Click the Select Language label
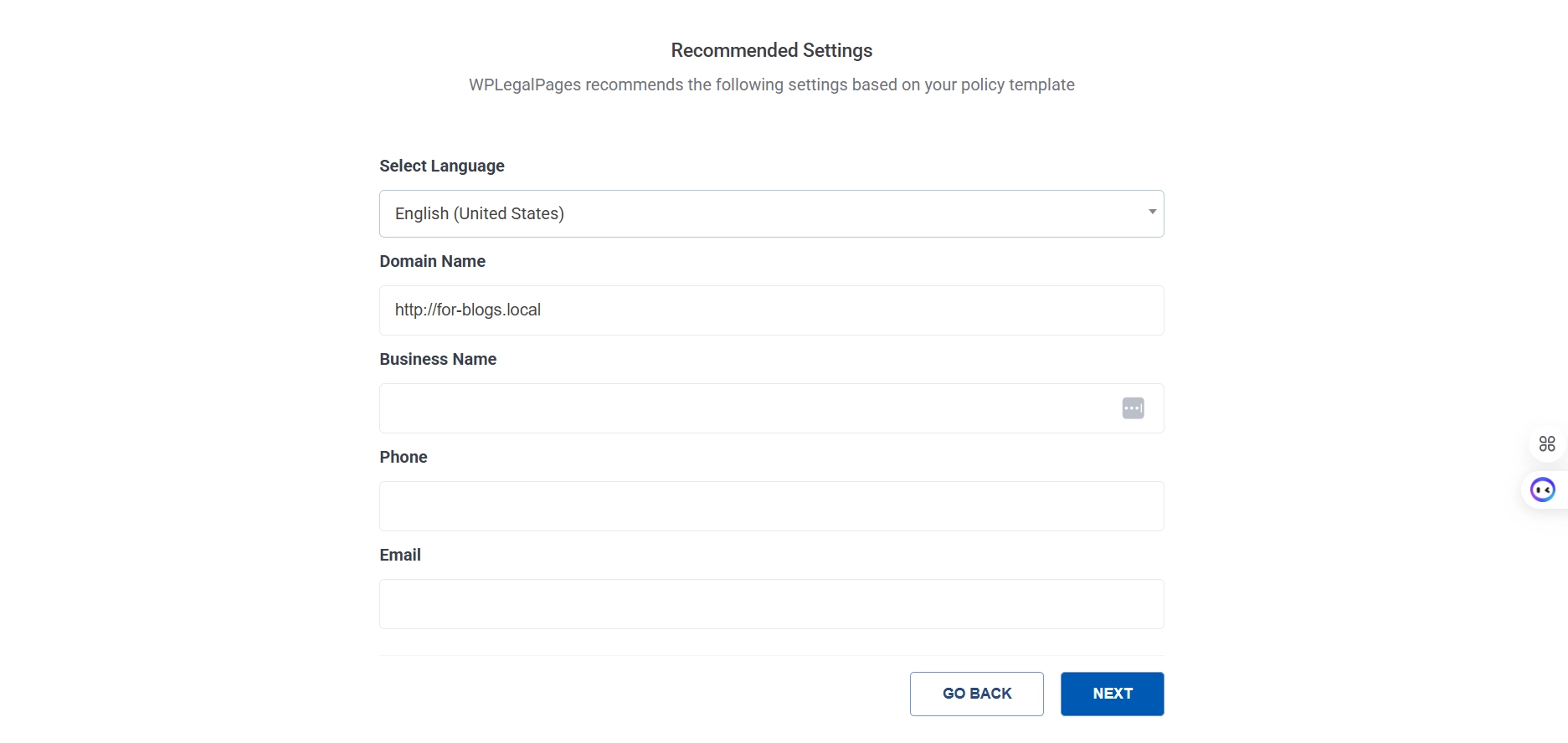Image resolution: width=1568 pixels, height=743 pixels. [441, 166]
